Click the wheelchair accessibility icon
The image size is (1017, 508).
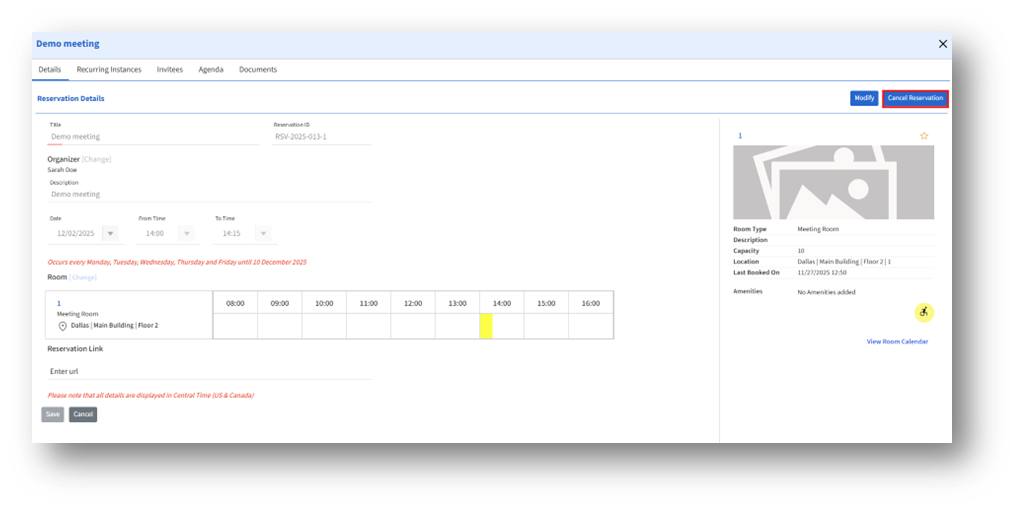pos(924,312)
